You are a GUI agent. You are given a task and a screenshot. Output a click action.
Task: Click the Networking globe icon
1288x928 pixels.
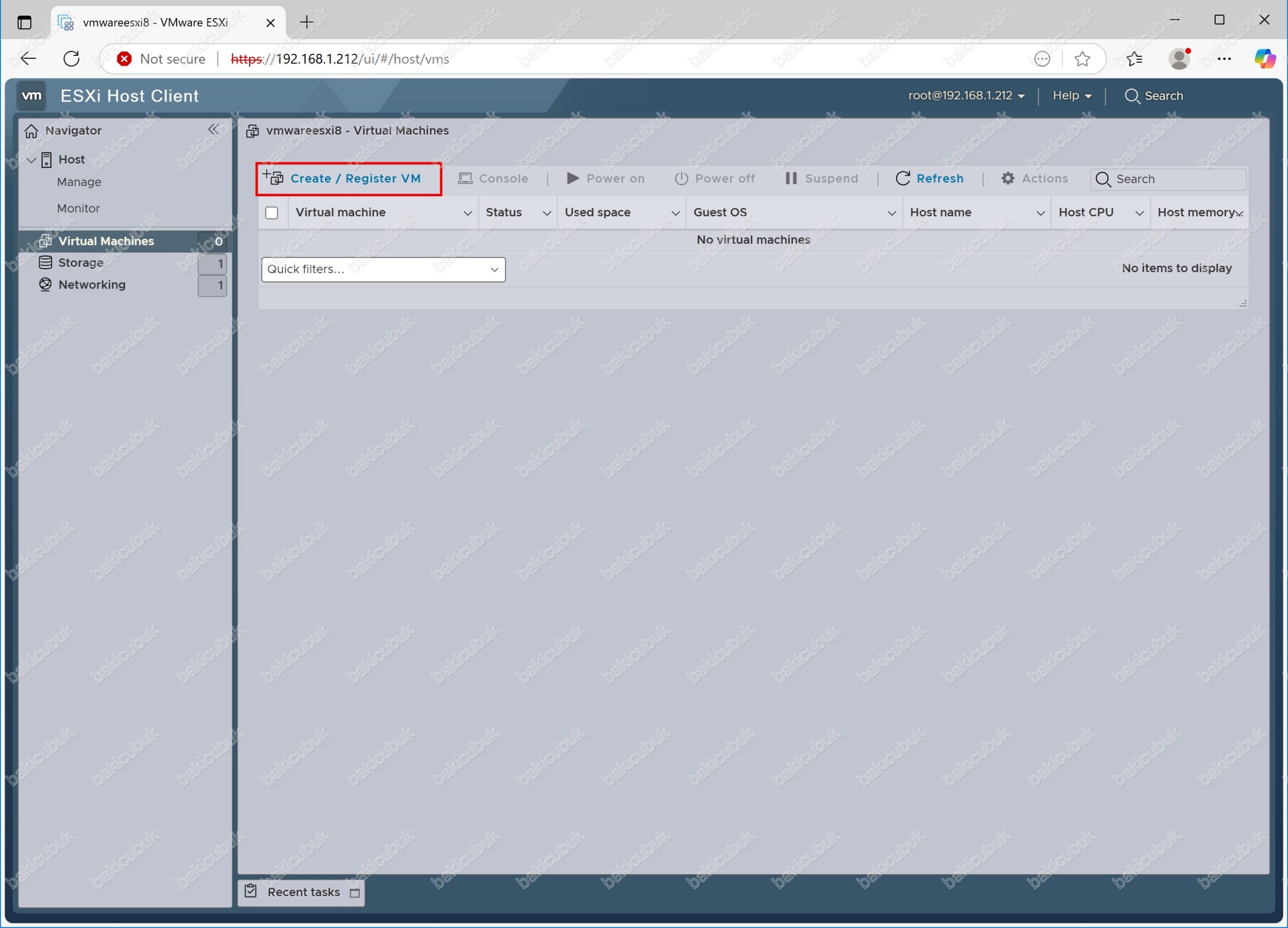[45, 284]
